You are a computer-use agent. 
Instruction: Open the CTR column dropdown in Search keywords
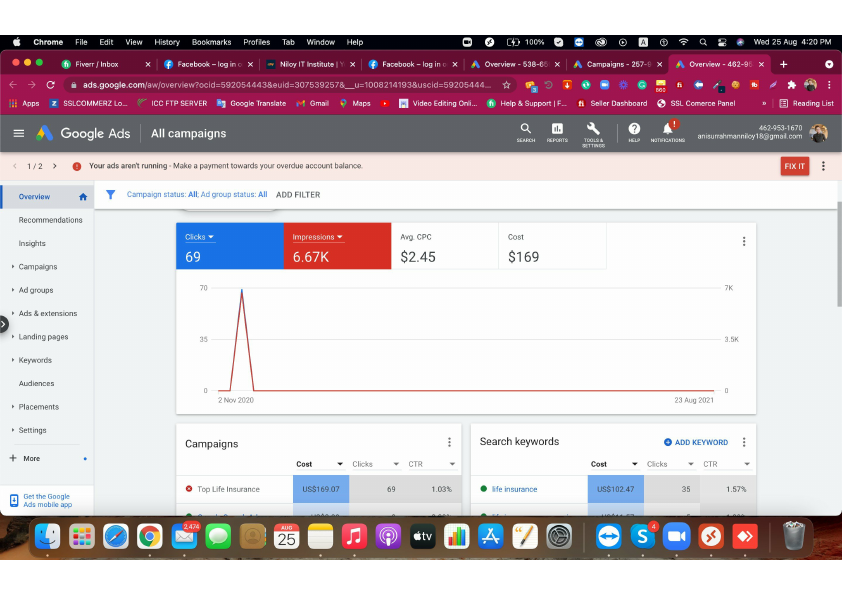tap(747, 464)
